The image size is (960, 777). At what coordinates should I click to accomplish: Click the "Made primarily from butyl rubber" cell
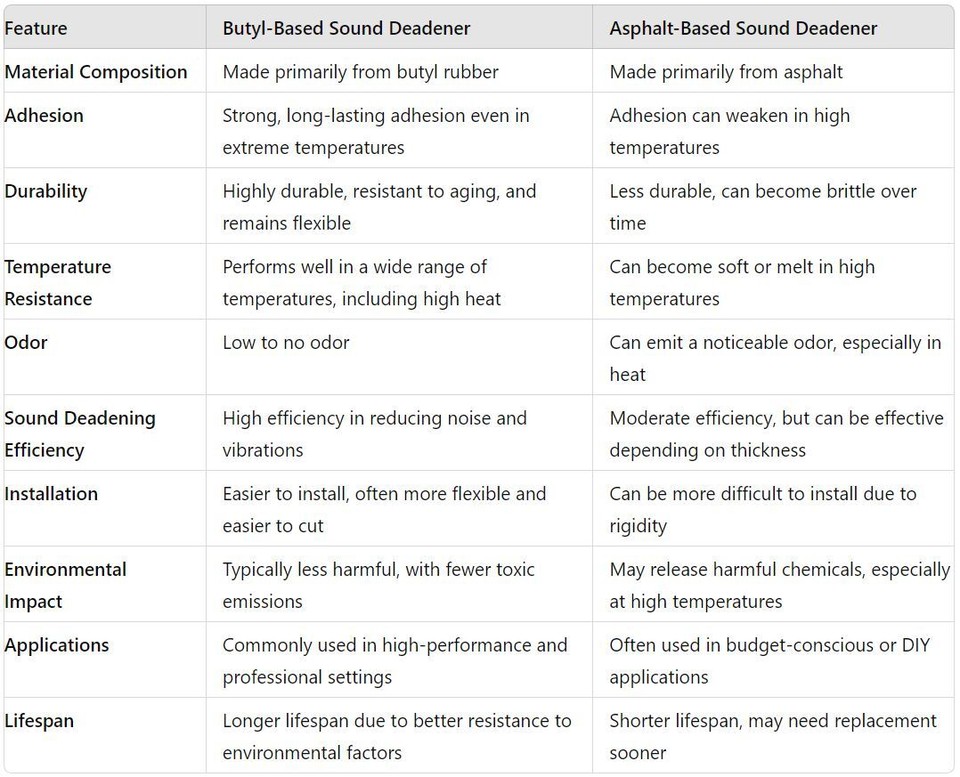coord(360,72)
